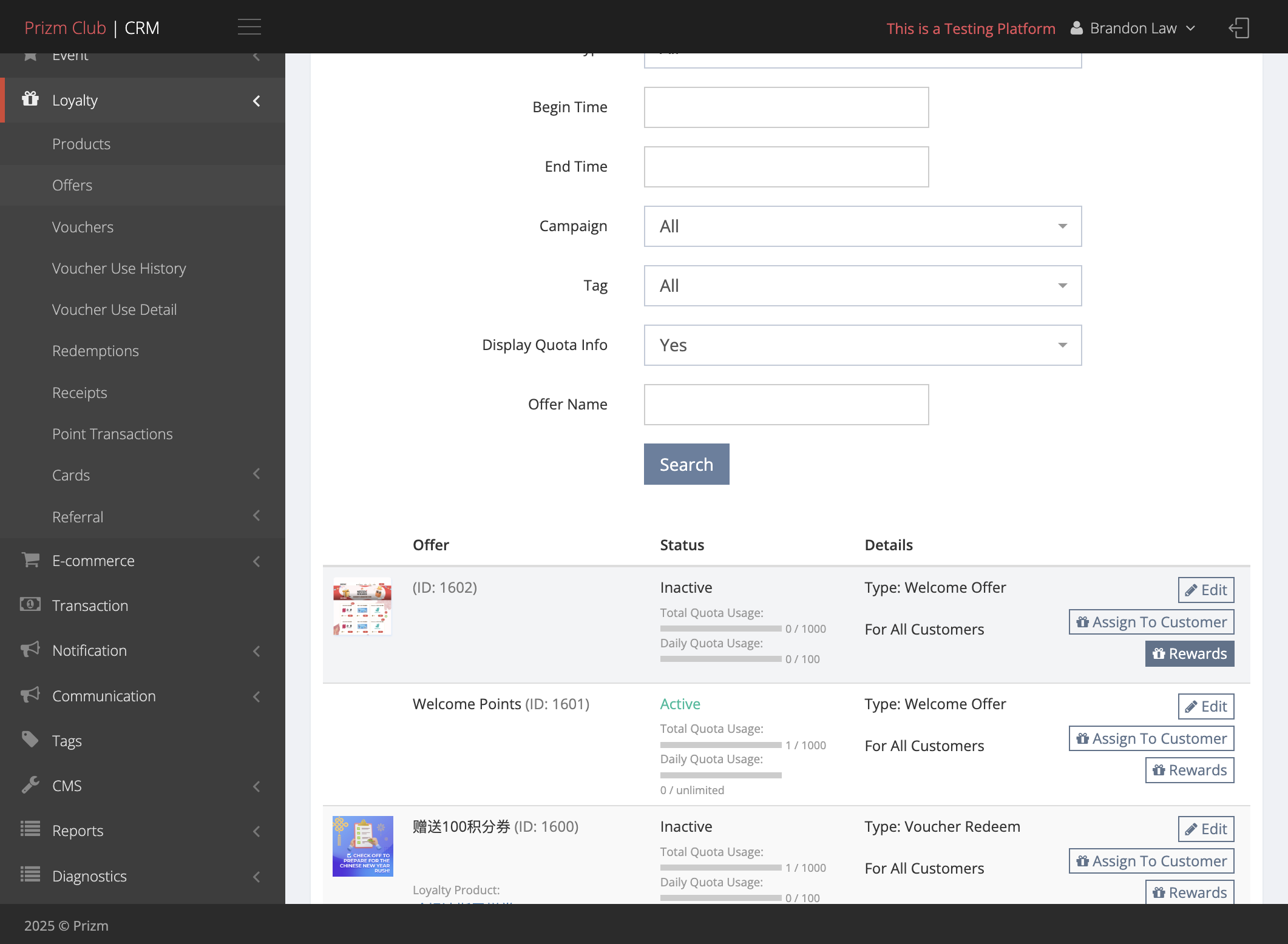Viewport: 1288px width, 944px height.
Task: Expand the Referral submenu
Action: pos(256,516)
